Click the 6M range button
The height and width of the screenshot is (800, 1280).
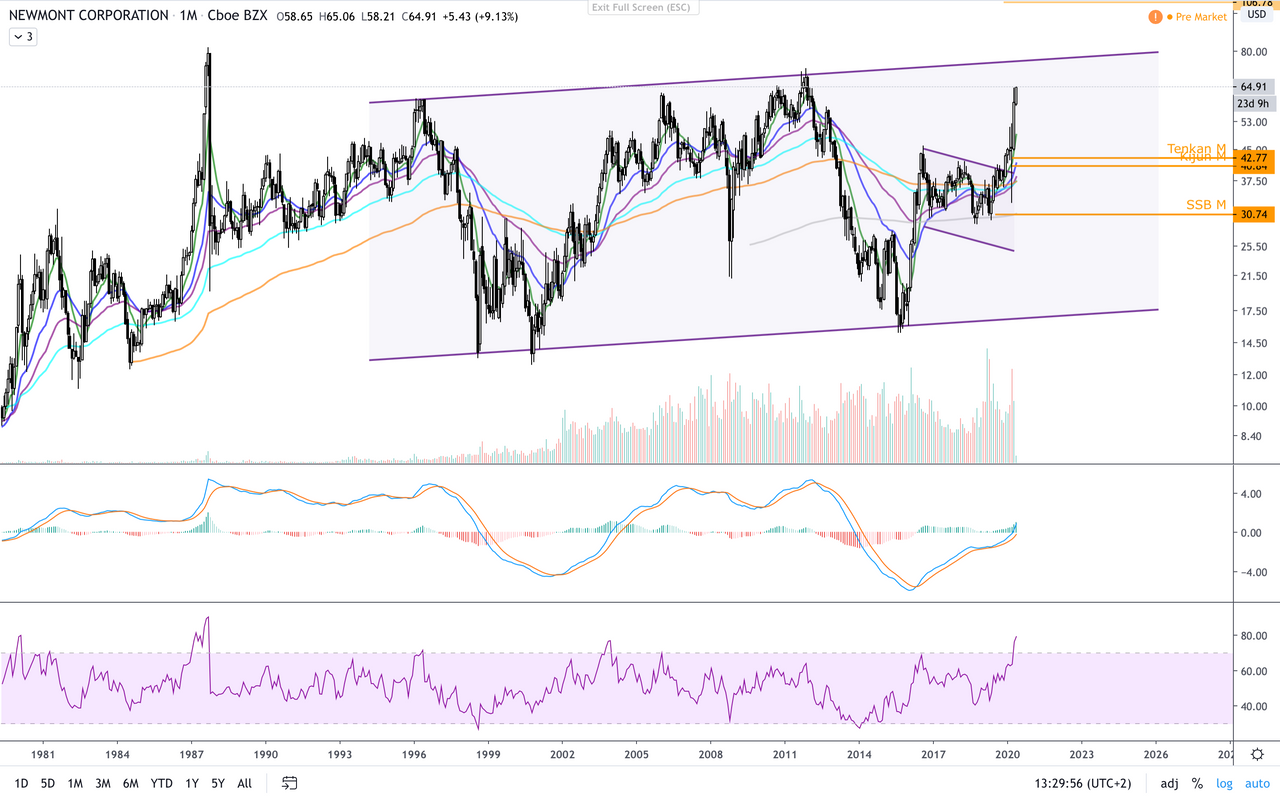coord(131,783)
